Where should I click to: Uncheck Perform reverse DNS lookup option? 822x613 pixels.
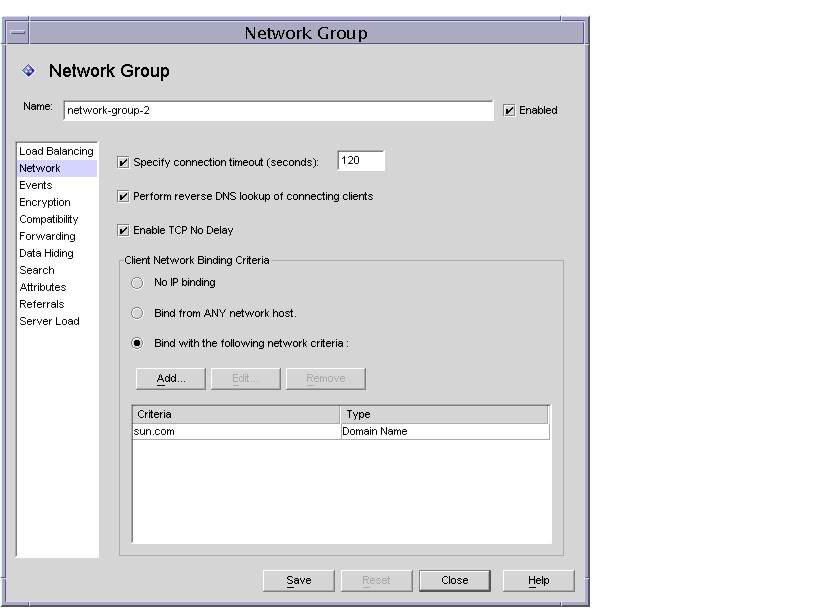pos(124,196)
